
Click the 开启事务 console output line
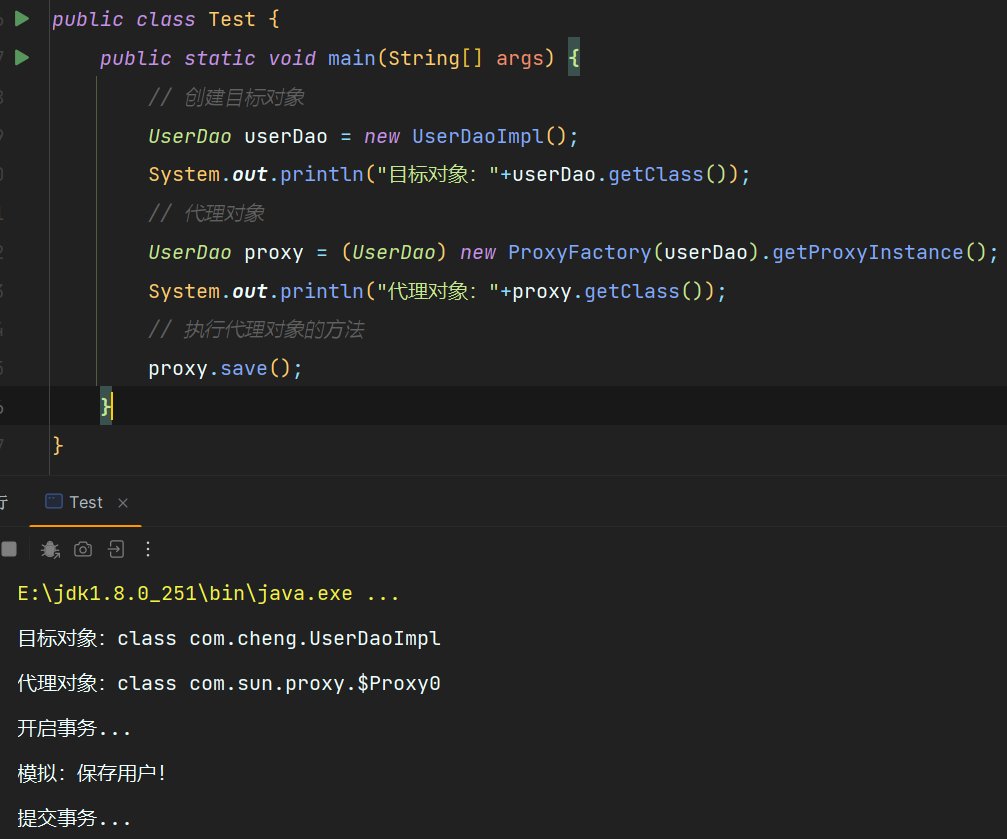click(x=75, y=729)
